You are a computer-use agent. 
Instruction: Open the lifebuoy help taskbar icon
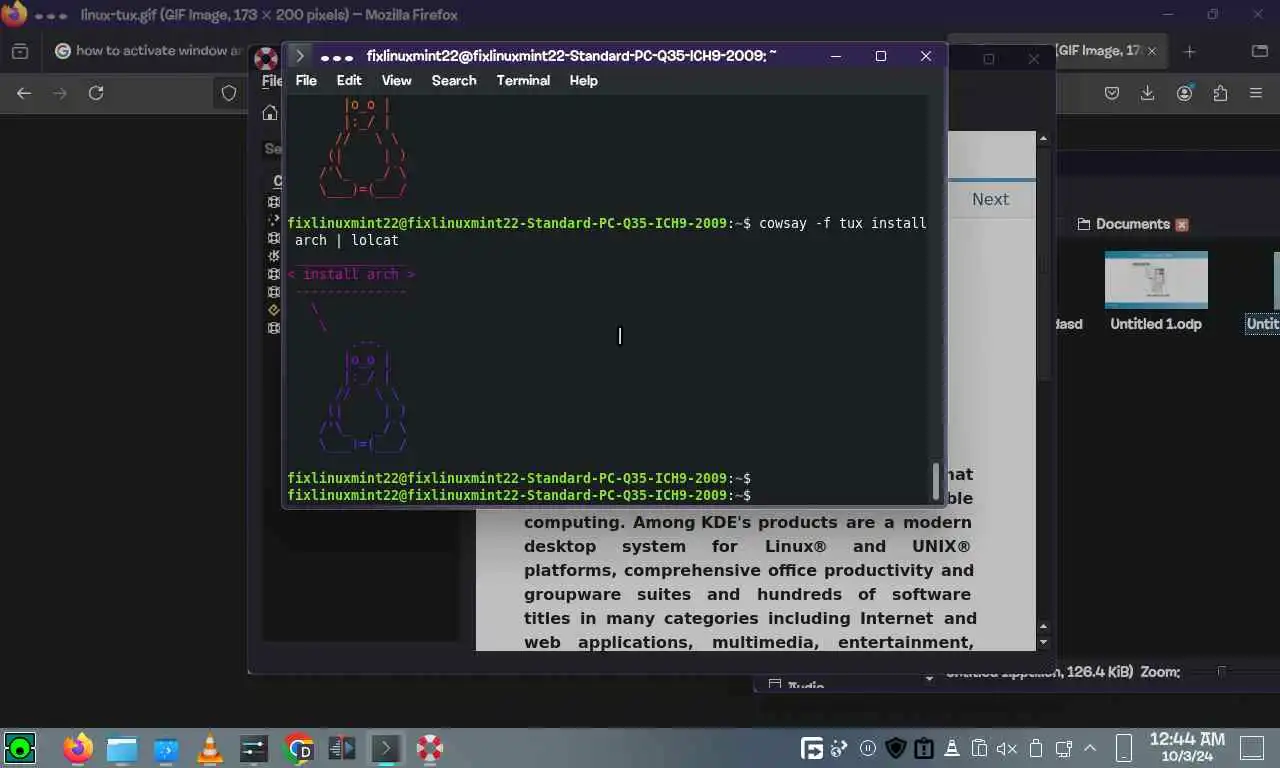430,748
